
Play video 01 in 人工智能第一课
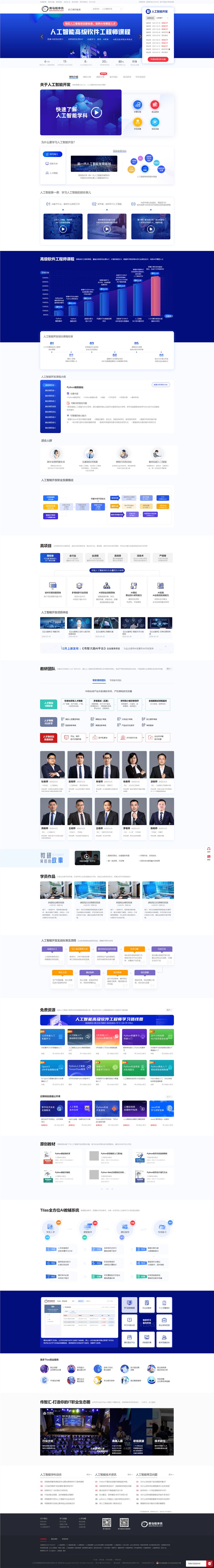63,229
